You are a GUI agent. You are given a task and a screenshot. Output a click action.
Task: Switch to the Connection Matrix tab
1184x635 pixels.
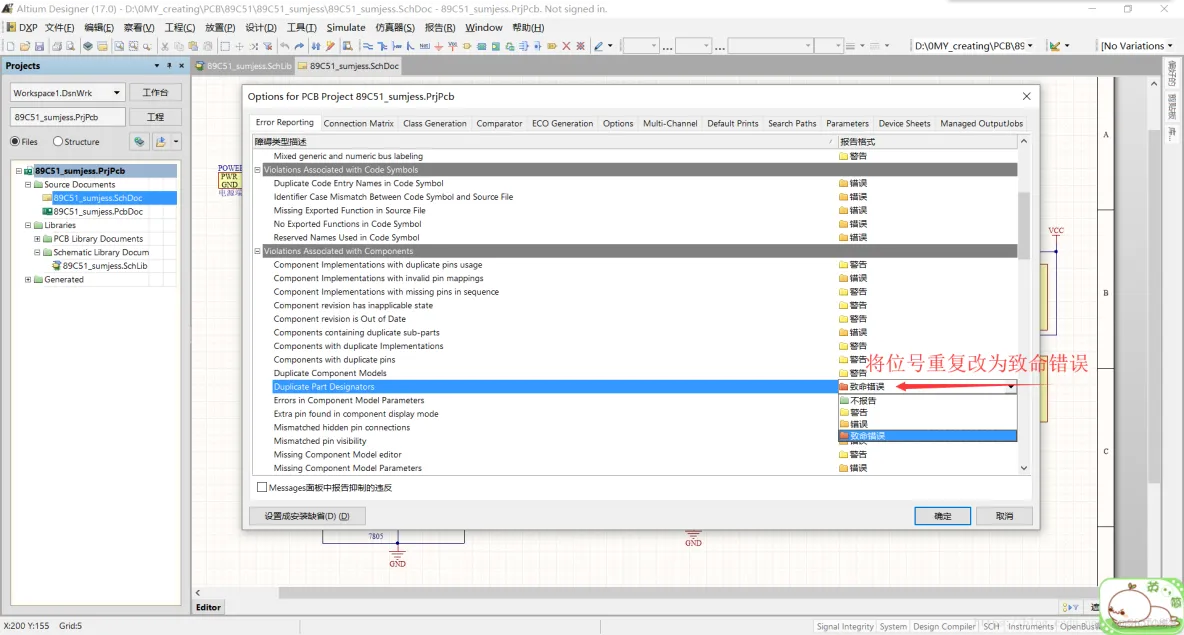pos(359,123)
